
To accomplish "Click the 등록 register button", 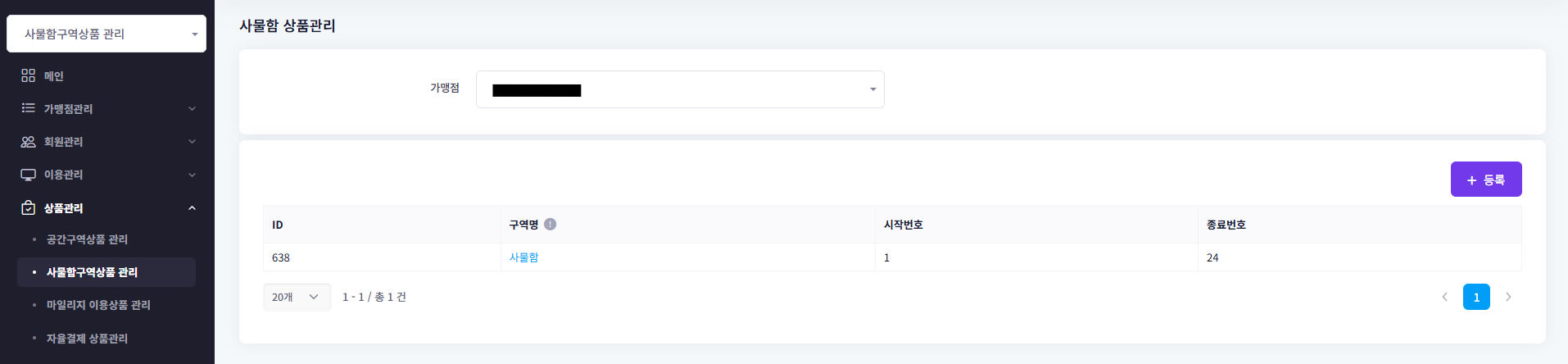I will 1485,180.
